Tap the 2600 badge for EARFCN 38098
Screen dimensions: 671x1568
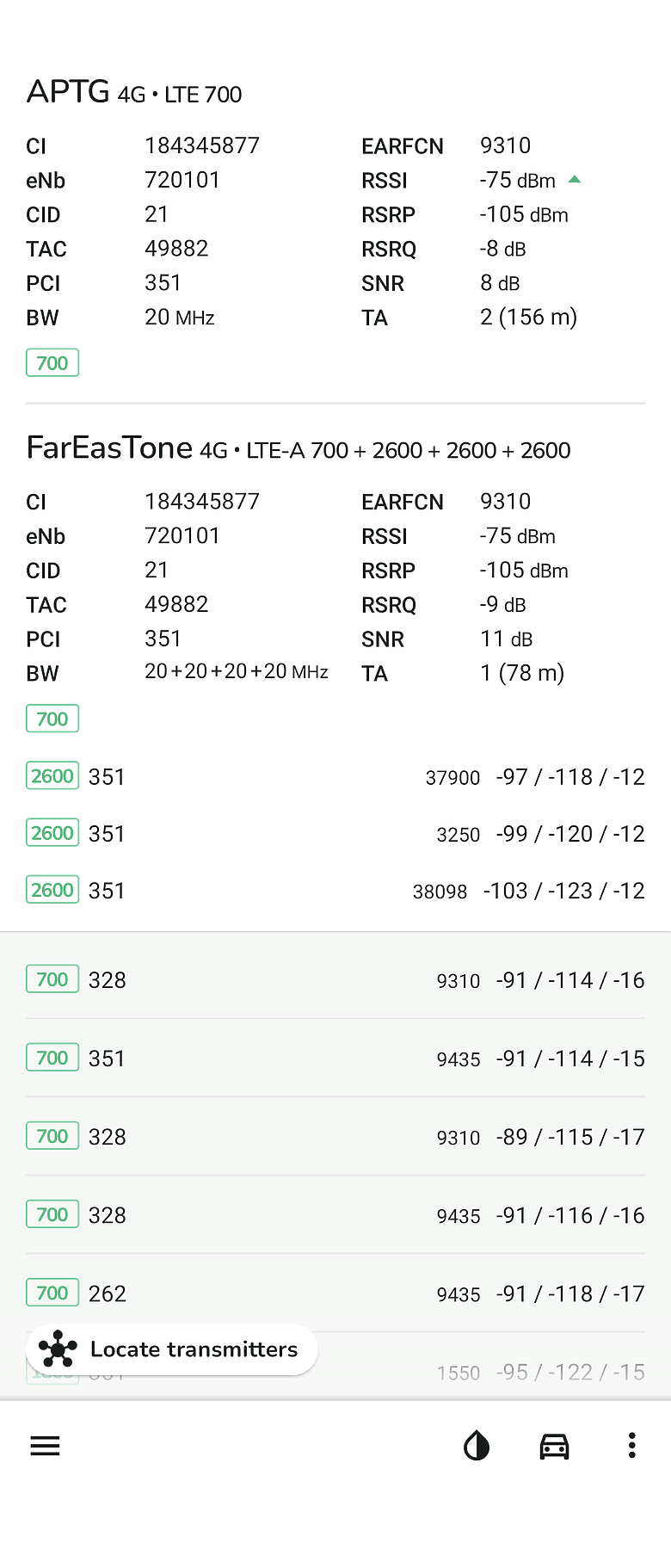52,890
